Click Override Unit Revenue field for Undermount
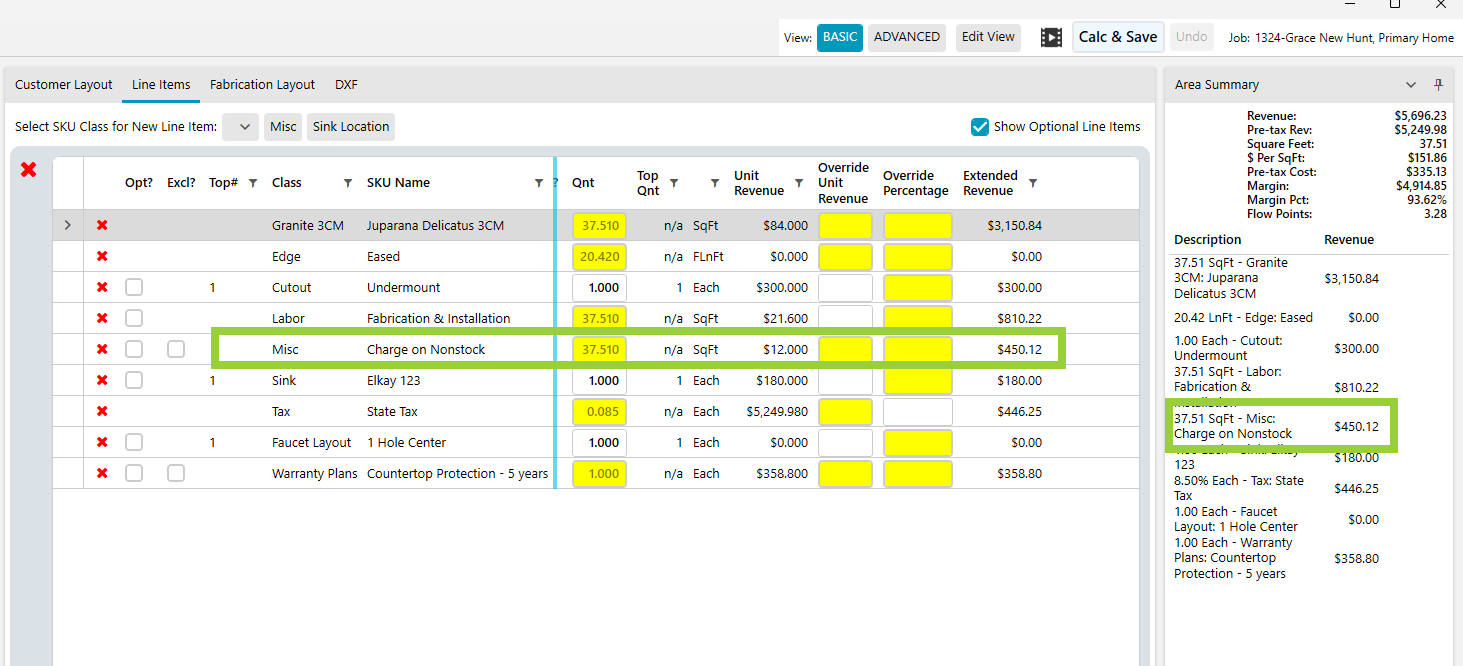The image size is (1463, 666). [x=845, y=288]
